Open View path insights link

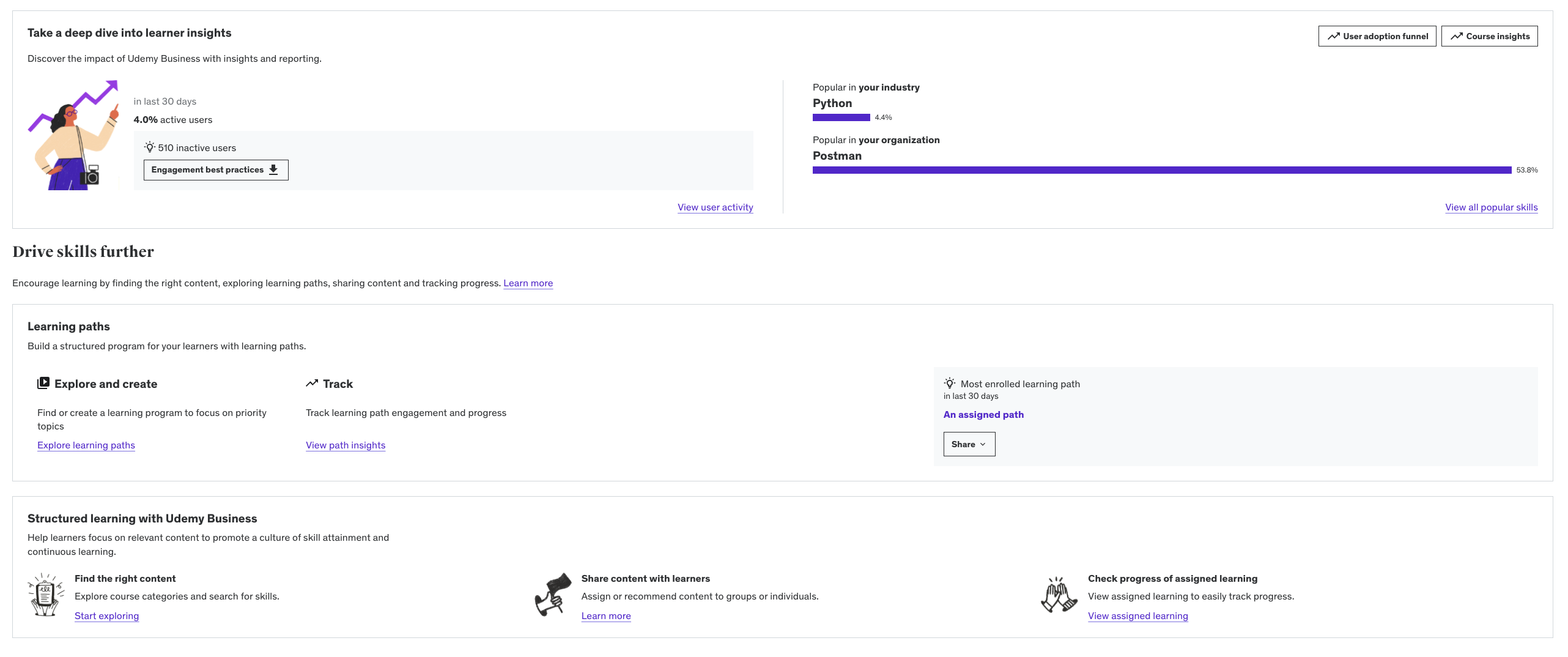tap(346, 445)
